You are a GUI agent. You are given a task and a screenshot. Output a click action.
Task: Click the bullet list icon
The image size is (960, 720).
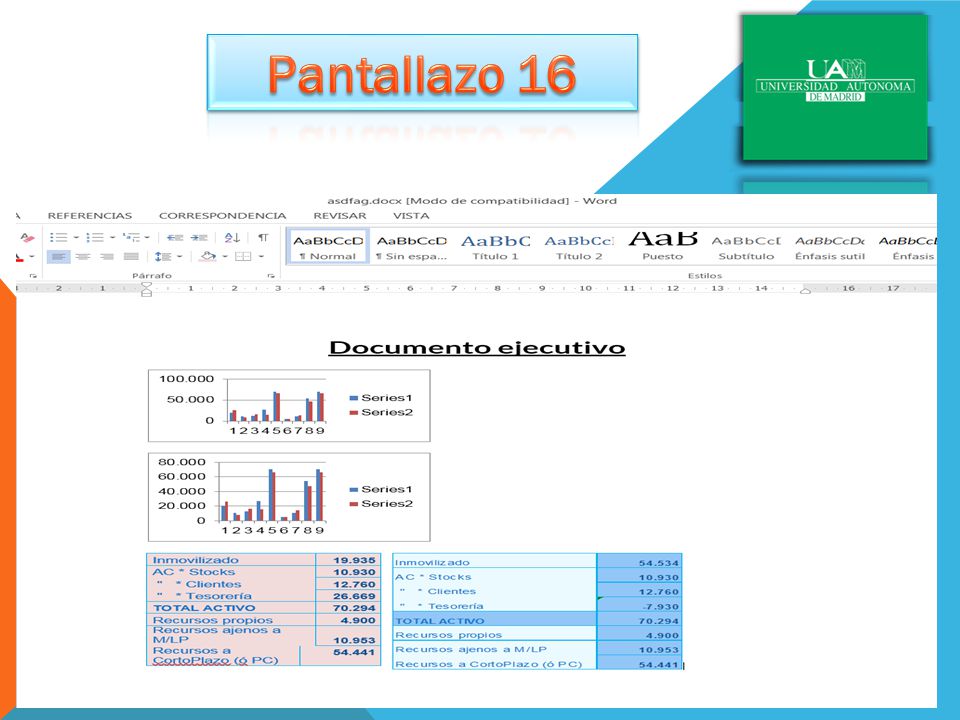tap(59, 238)
